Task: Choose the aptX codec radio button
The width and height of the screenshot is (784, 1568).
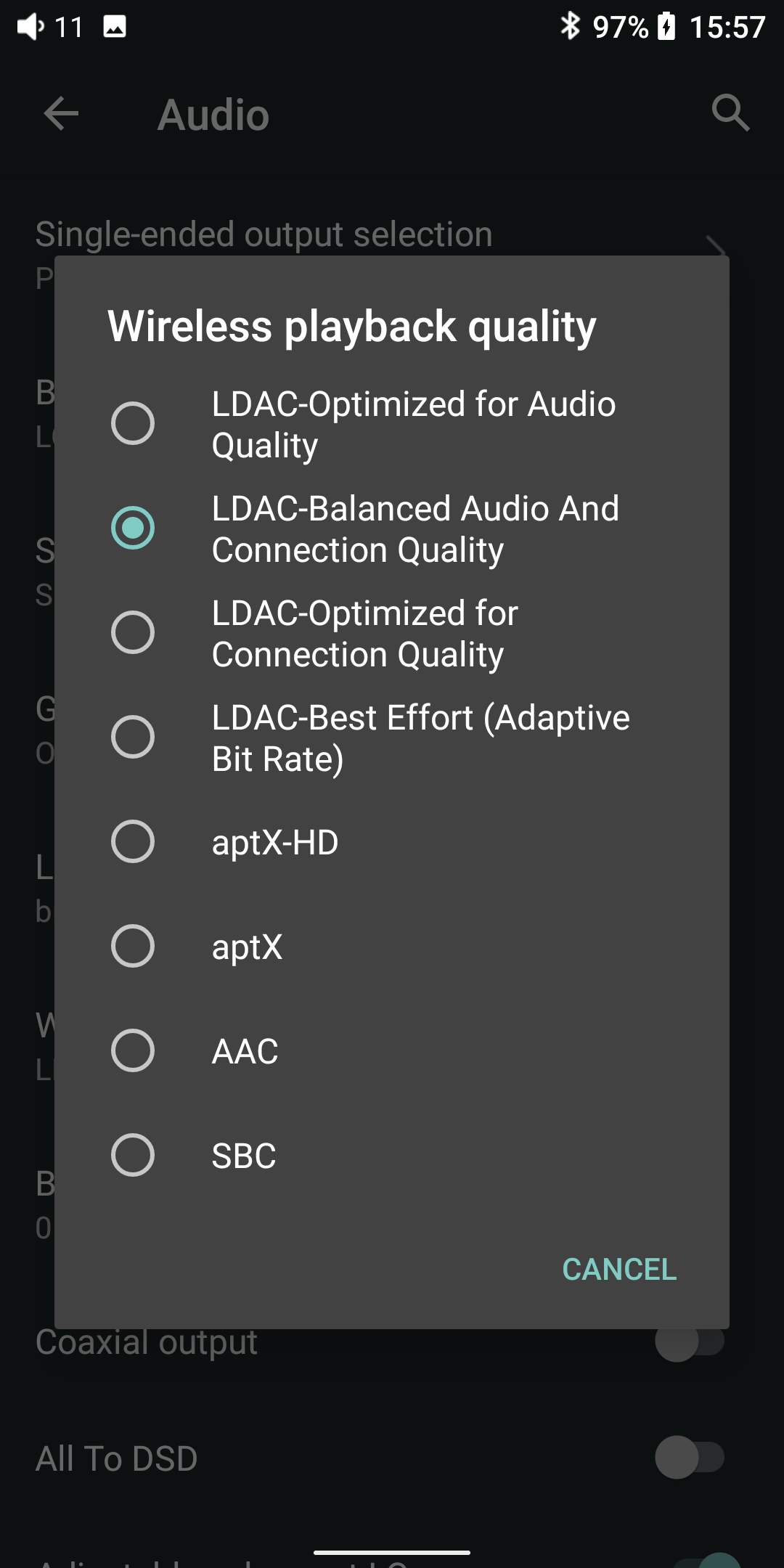Action: (x=133, y=946)
